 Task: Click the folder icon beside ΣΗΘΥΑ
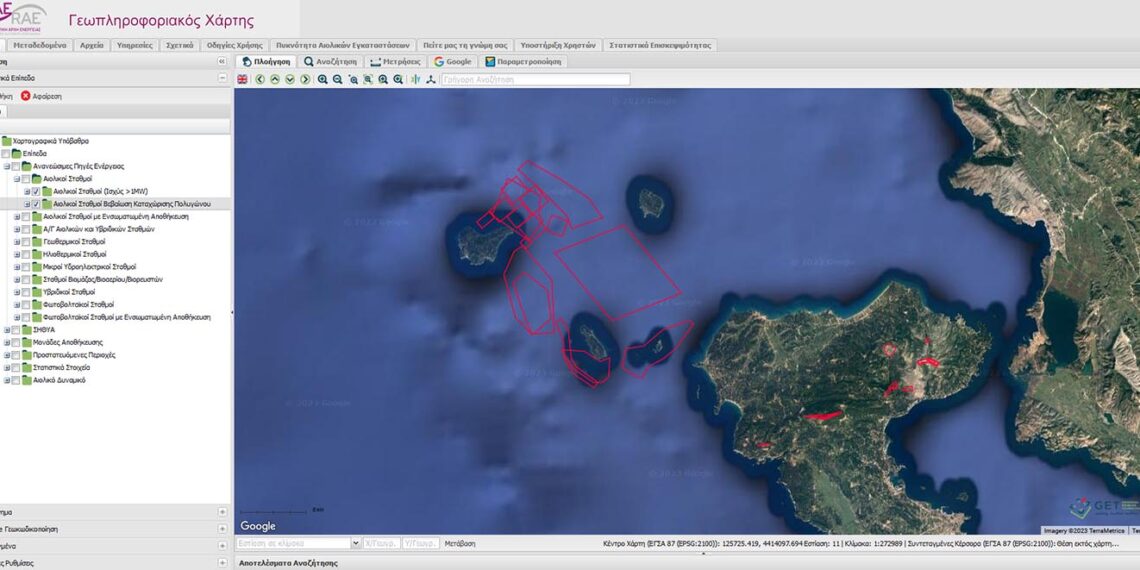[x=27, y=329]
